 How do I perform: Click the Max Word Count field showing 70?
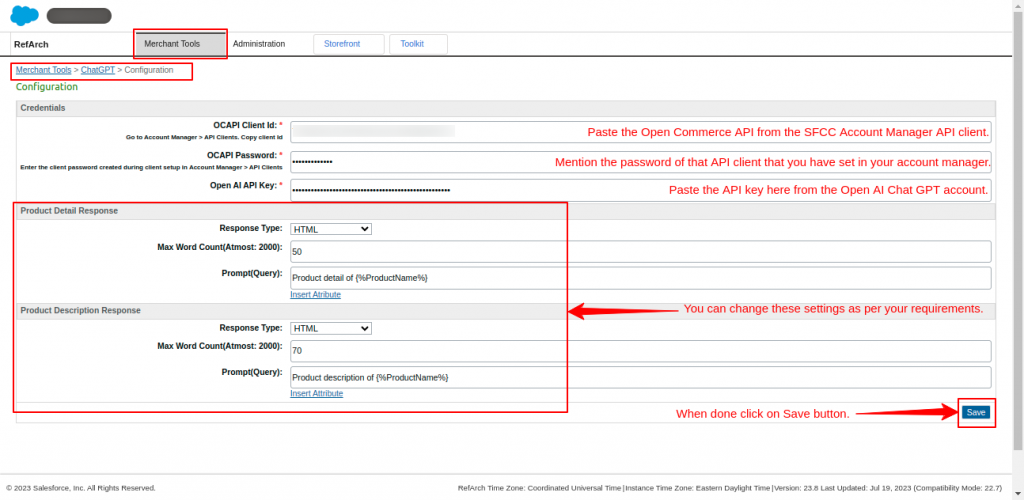pyautogui.click(x=640, y=351)
